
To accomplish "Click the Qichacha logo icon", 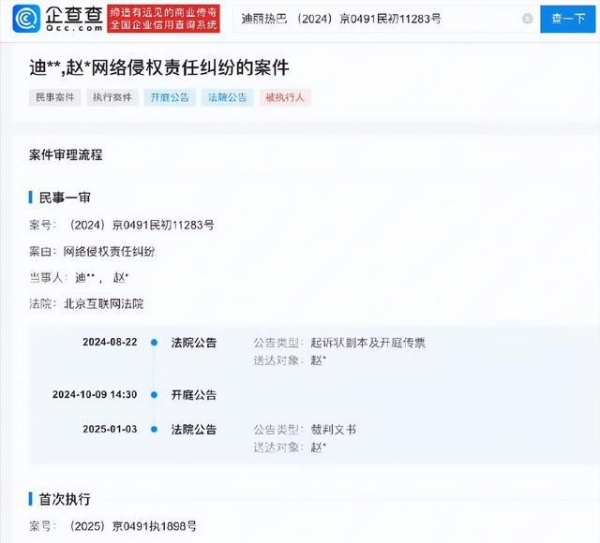I will click(27, 18).
